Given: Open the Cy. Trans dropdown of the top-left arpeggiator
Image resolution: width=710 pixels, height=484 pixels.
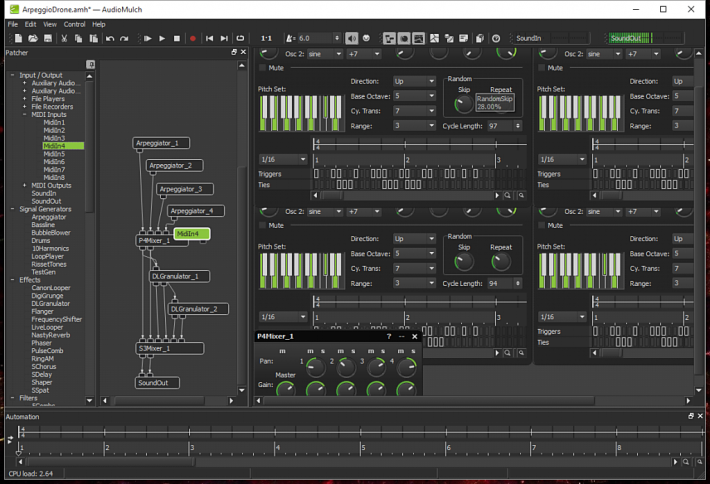Looking at the screenshot, I should [414, 111].
